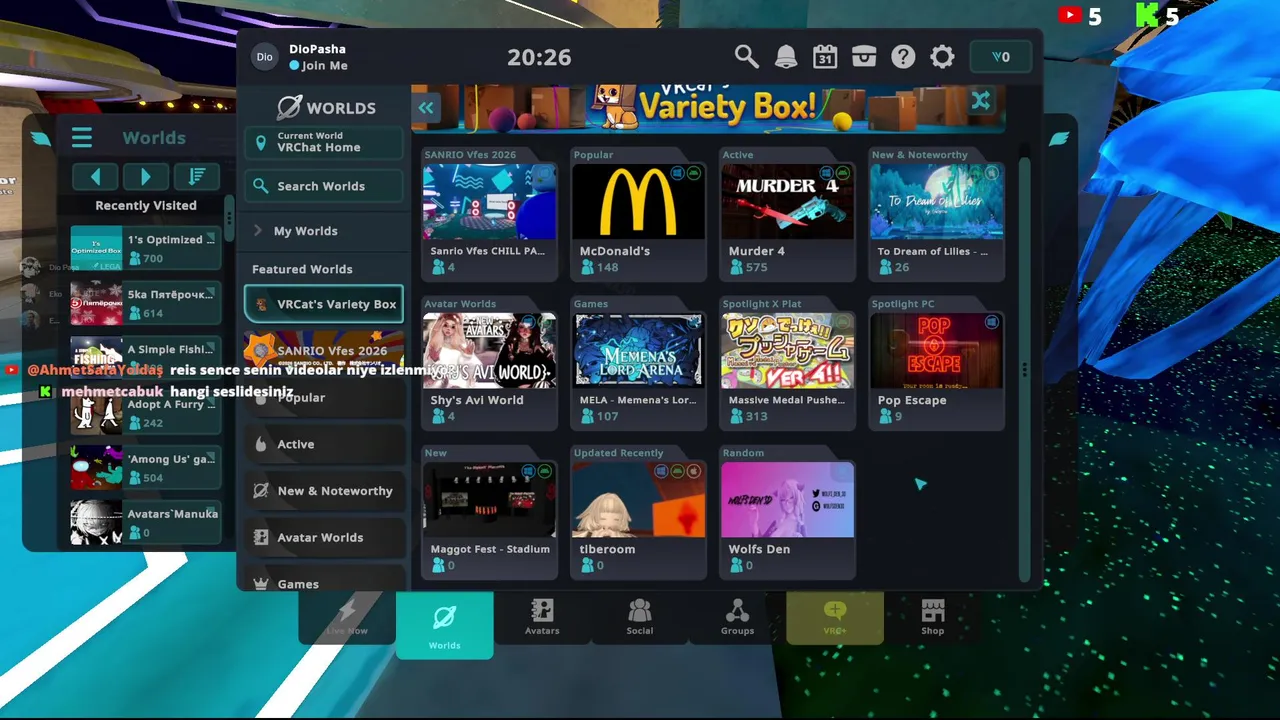Open the gift box icon in top bar
Viewport: 1280px width, 720px height.
click(864, 57)
